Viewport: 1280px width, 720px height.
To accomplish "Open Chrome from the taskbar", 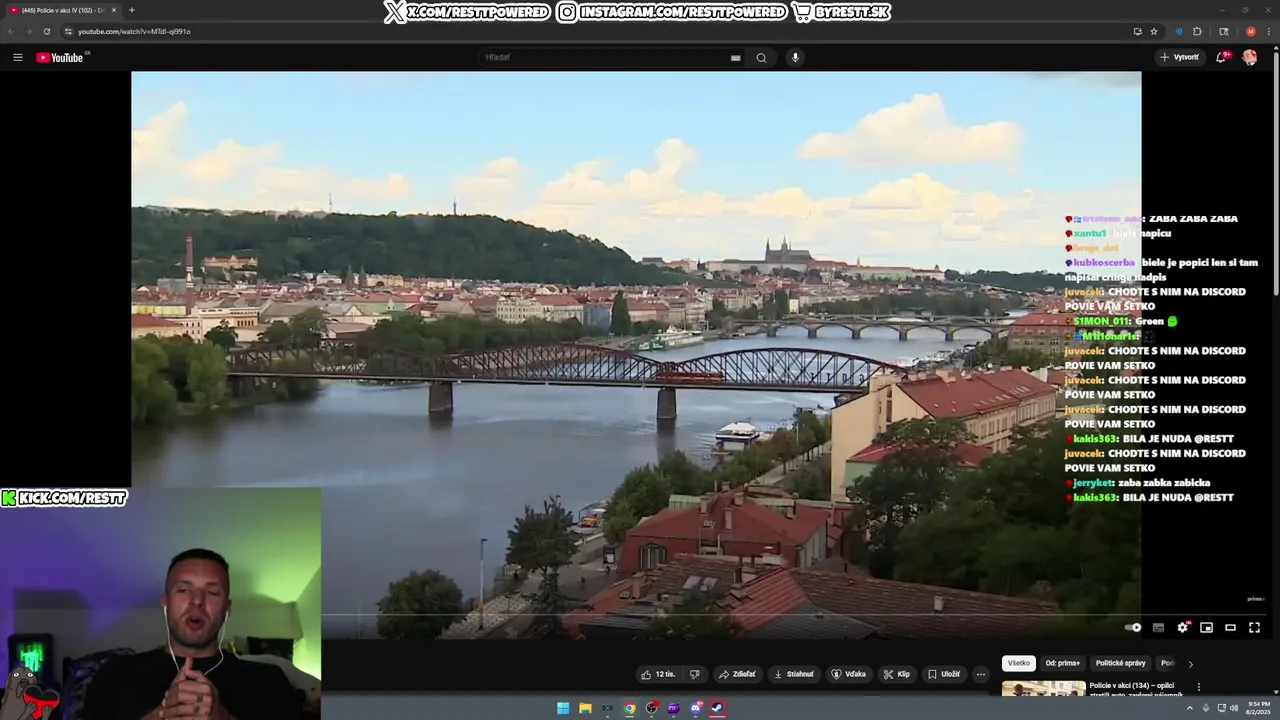I will click(629, 709).
